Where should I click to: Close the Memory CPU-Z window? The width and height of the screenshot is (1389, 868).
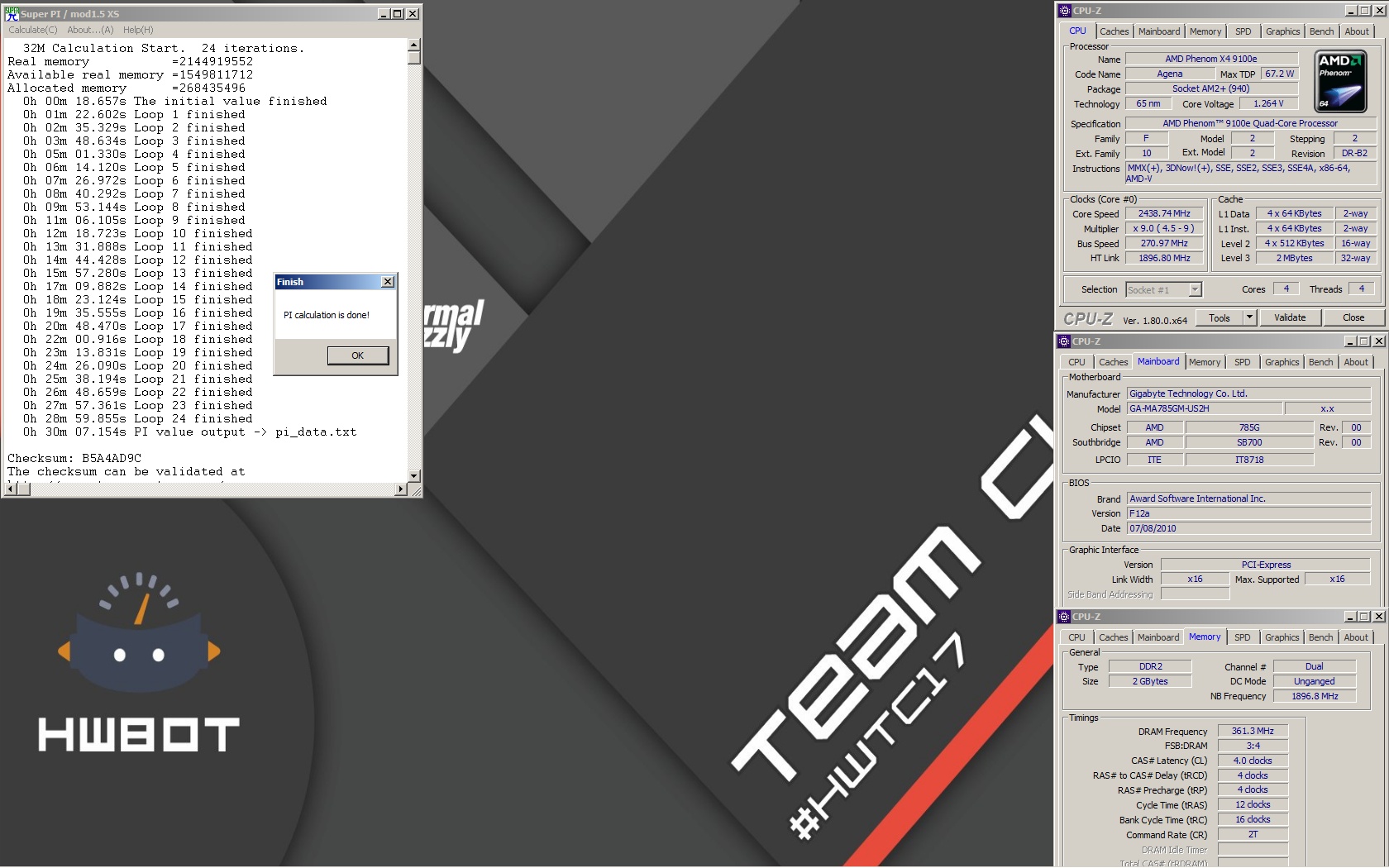coord(1379,617)
